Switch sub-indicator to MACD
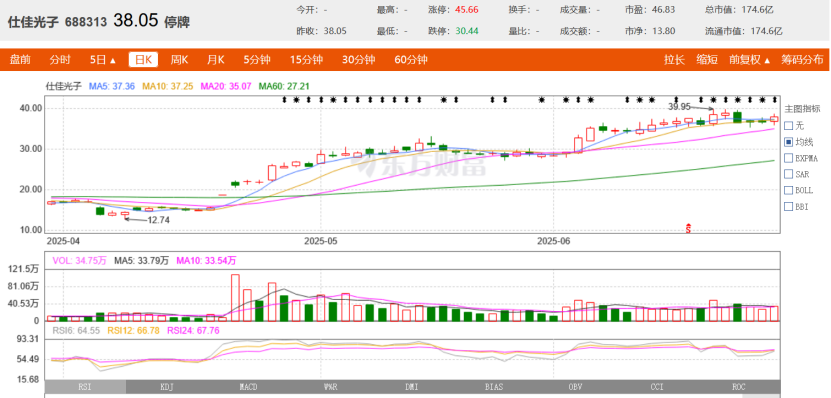The image size is (831, 398). tap(249, 387)
